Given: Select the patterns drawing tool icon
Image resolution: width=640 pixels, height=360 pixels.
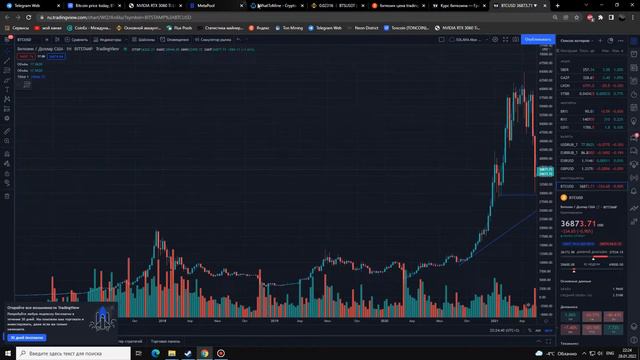Looking at the screenshot, I should (7, 99).
